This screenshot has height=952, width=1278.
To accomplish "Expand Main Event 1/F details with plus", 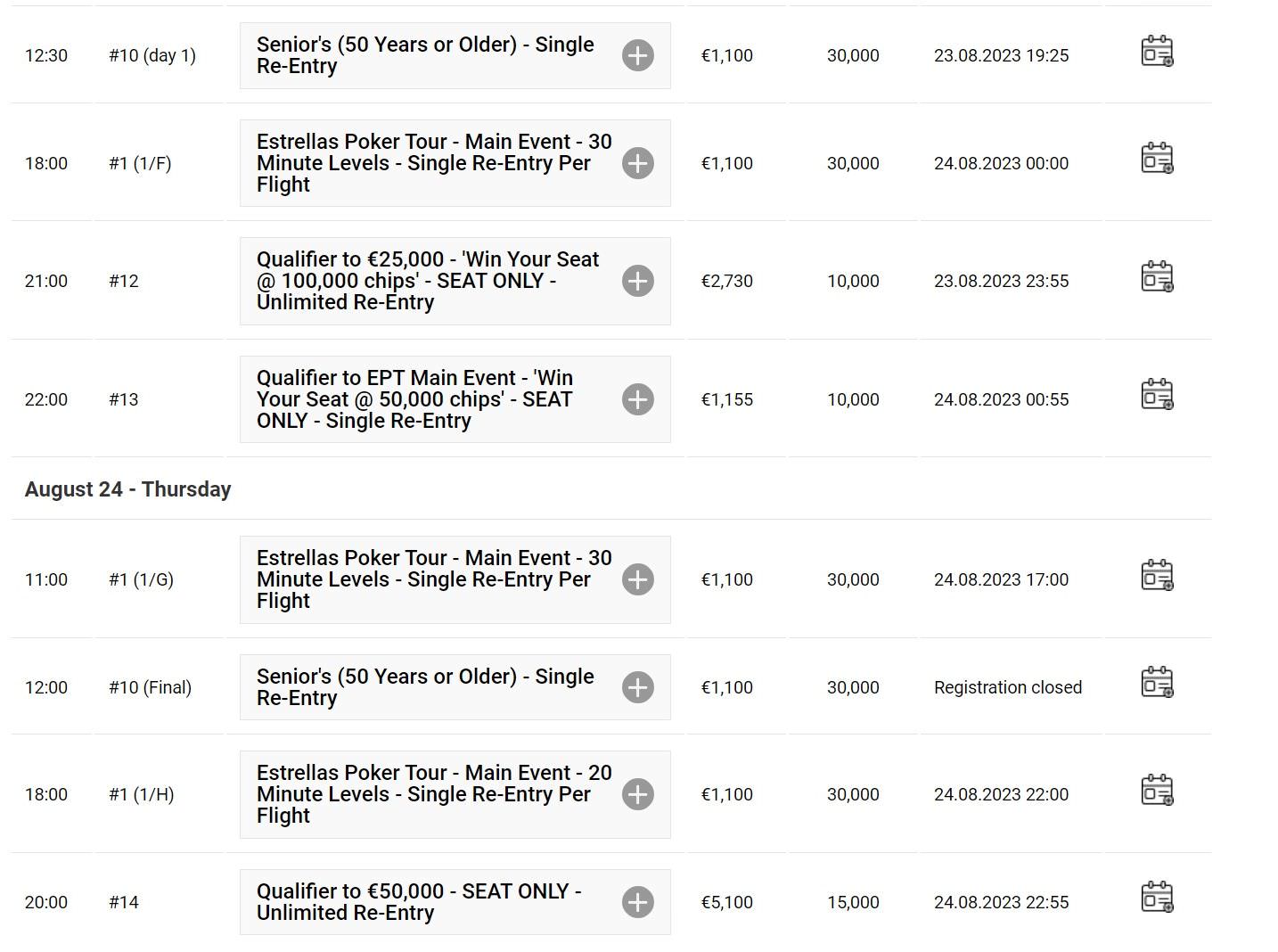I will click(x=638, y=163).
